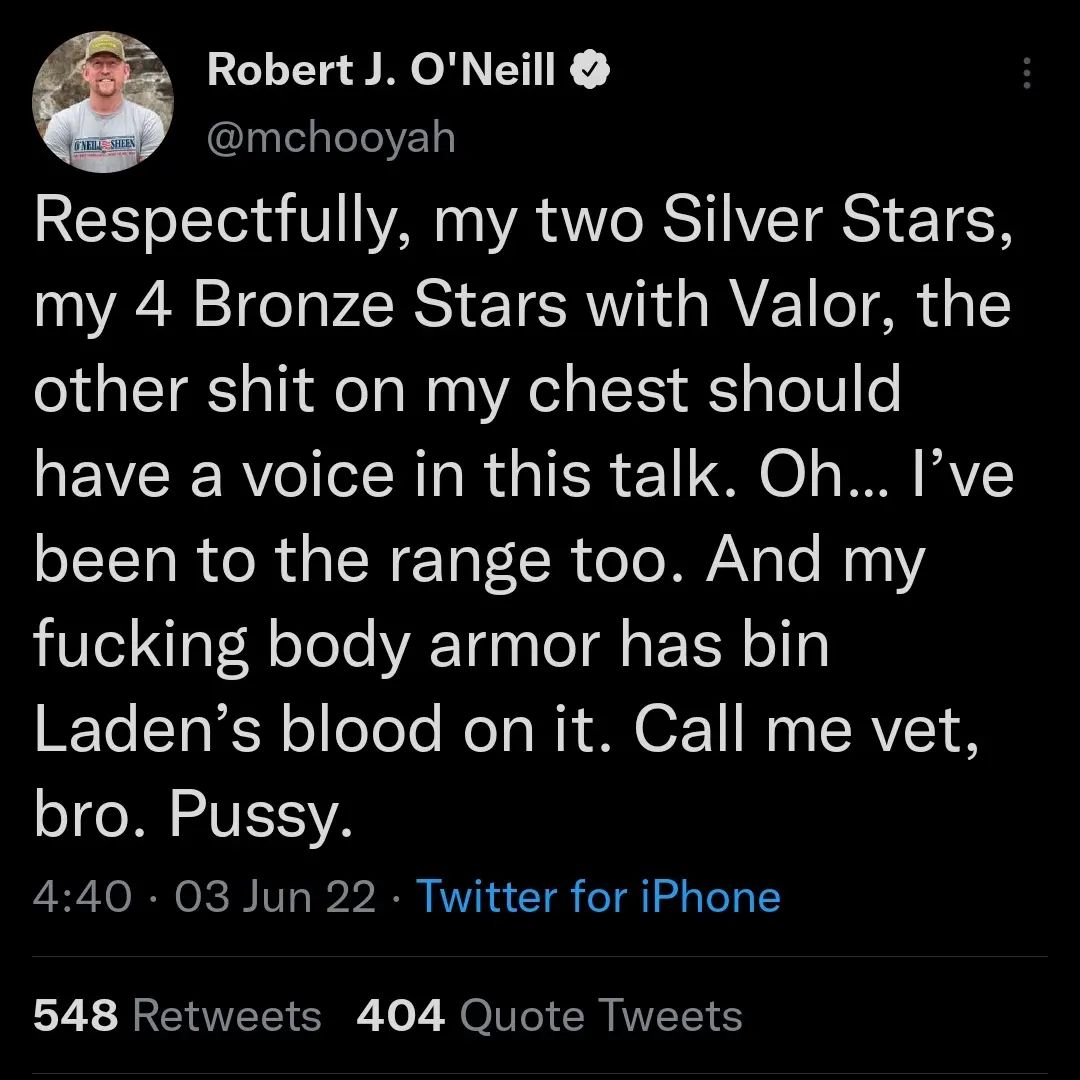Open the Robert J. O'Neill display name
1080x1080 pixels.
(x=381, y=70)
